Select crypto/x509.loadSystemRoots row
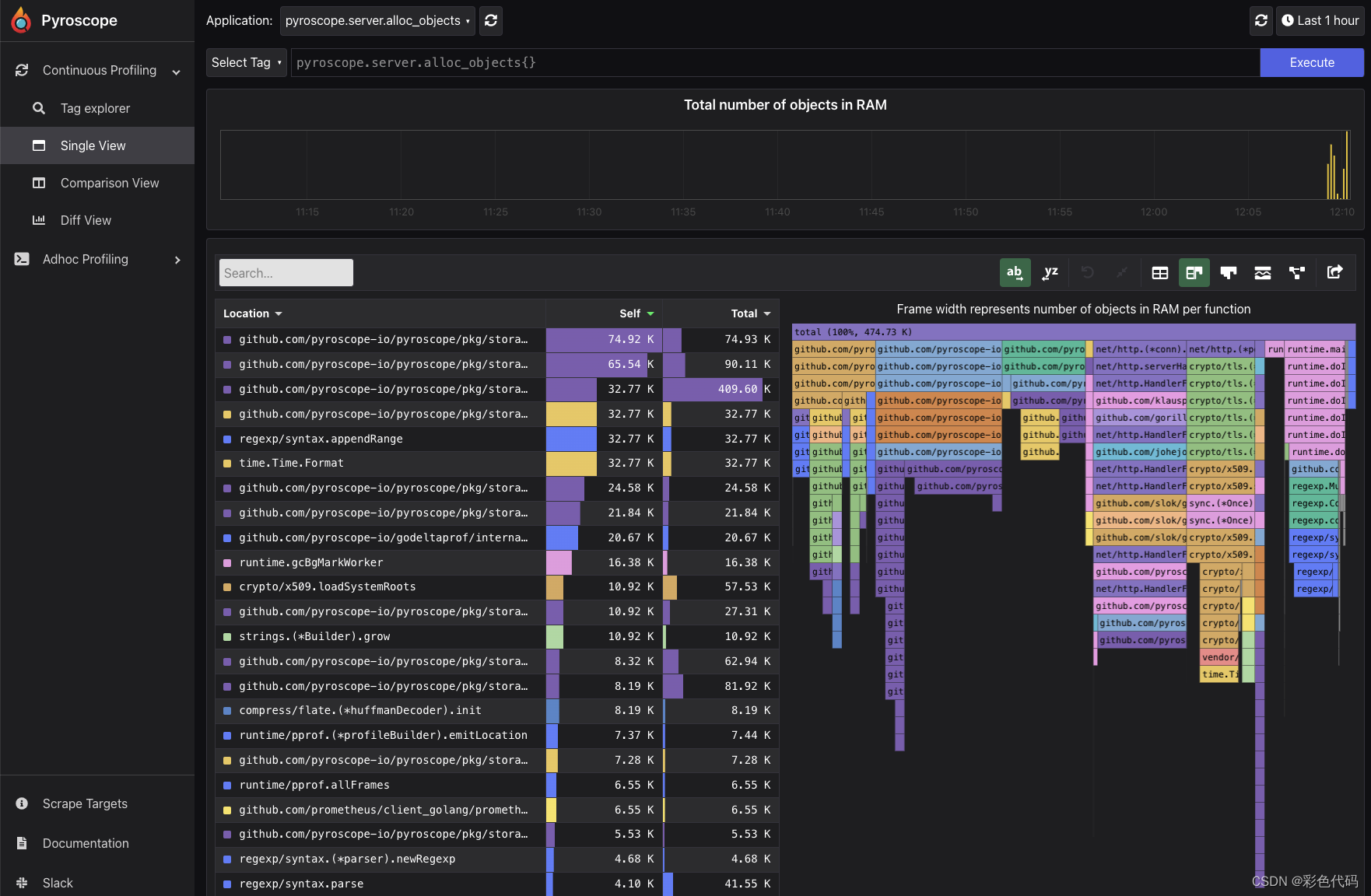The height and width of the screenshot is (896, 1371). 496,587
